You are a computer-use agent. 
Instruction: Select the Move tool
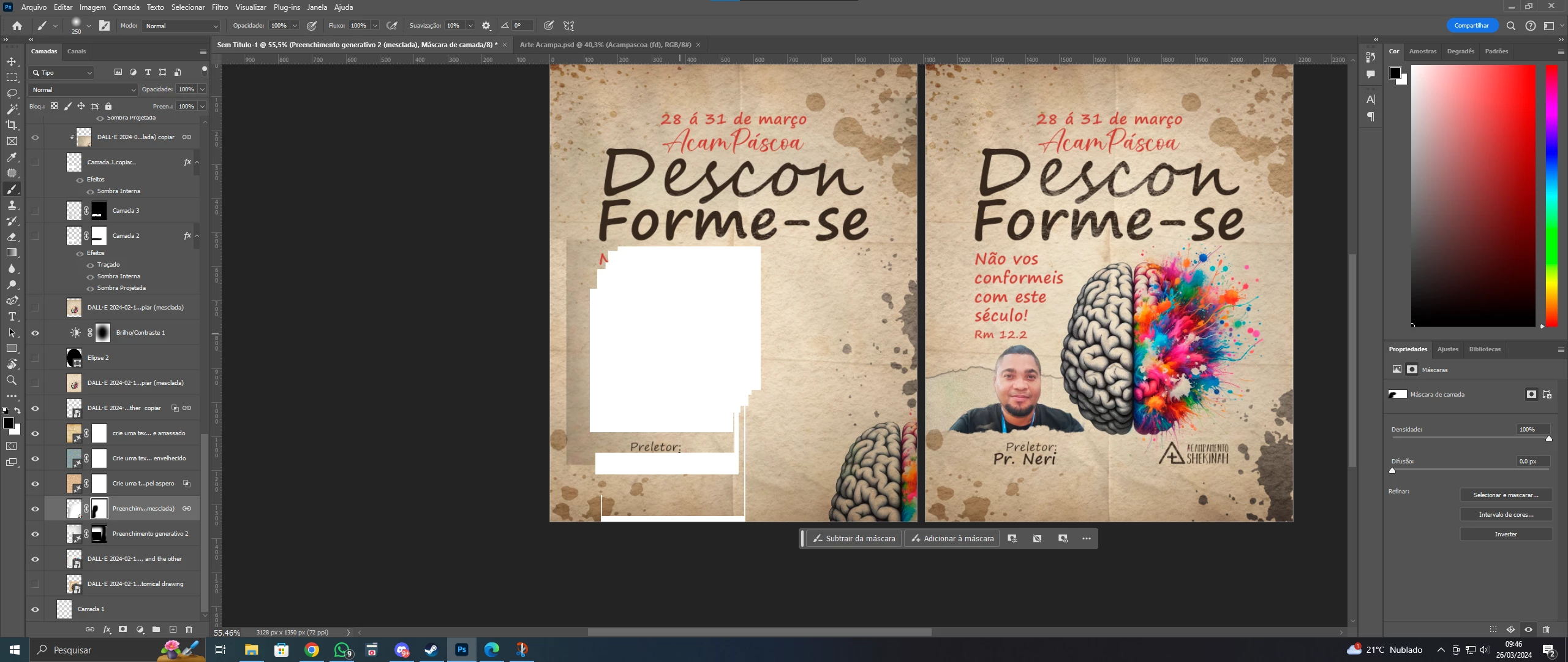pos(12,61)
